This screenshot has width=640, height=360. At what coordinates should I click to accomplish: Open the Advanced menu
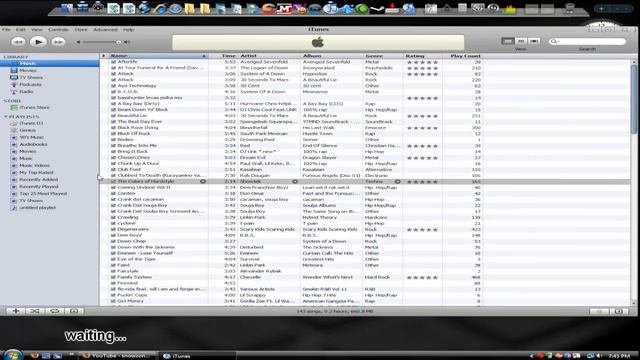click(105, 29)
